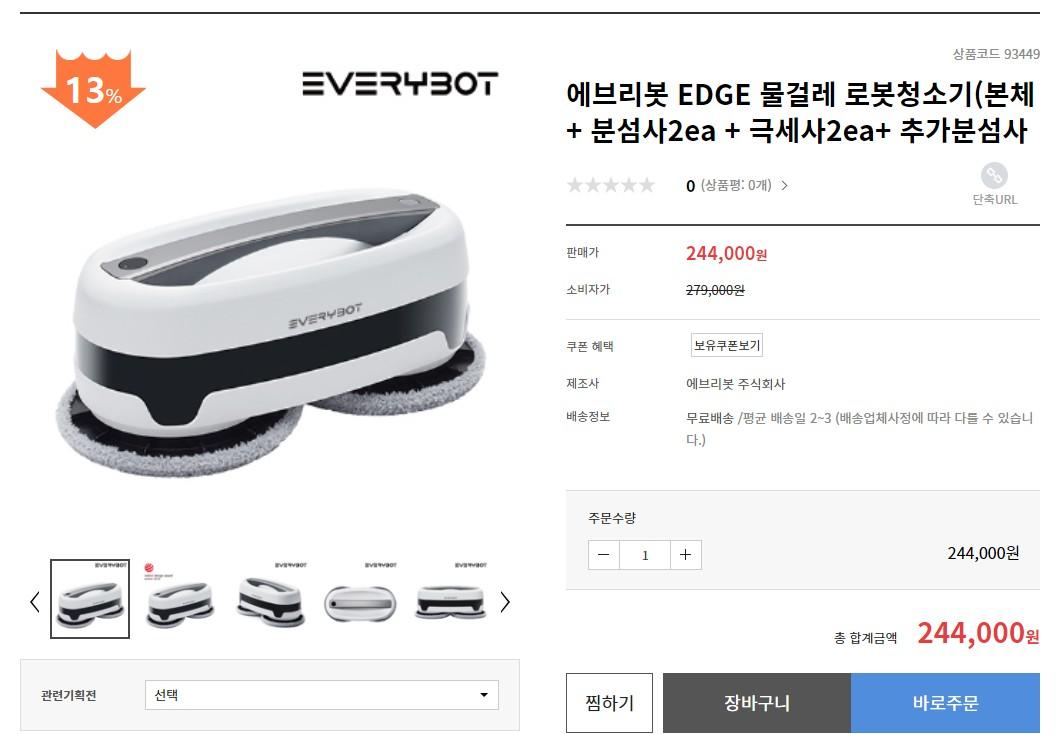This screenshot has height=734, width=1061.
Task: Select the top-view robot thumbnail
Action: (360, 599)
